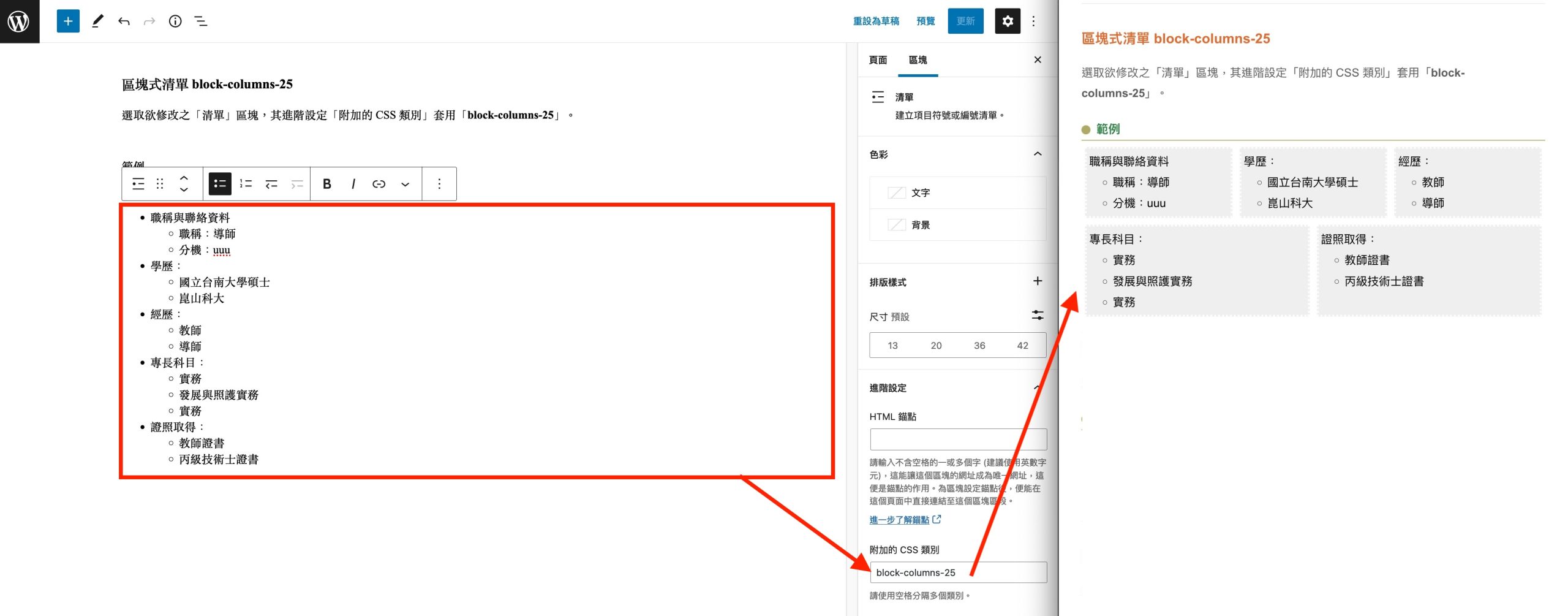Move the list block up
The width and height of the screenshot is (1568, 616).
click(184, 178)
